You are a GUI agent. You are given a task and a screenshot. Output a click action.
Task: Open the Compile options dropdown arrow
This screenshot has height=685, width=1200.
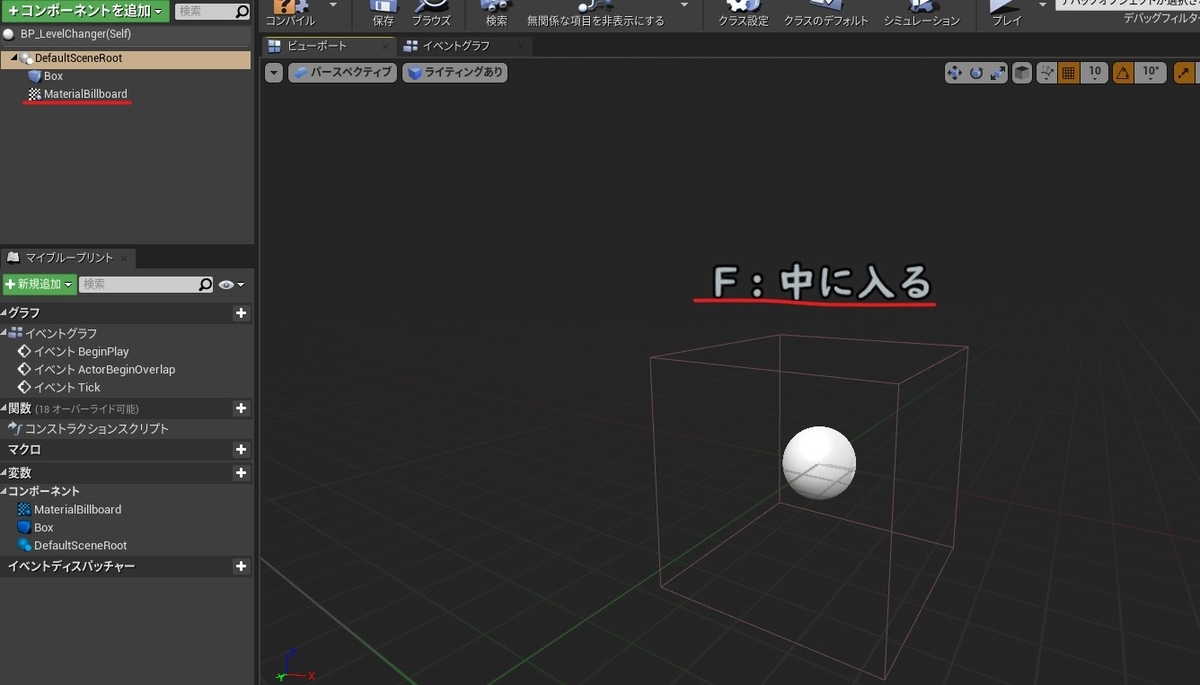tap(333, 5)
